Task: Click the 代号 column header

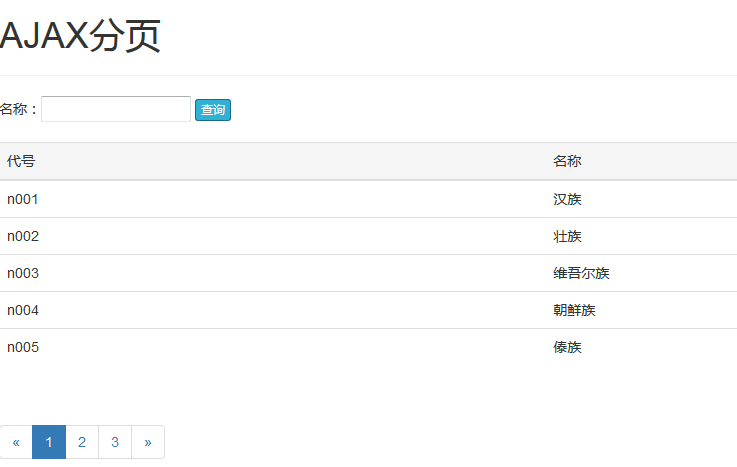Action: point(21,161)
